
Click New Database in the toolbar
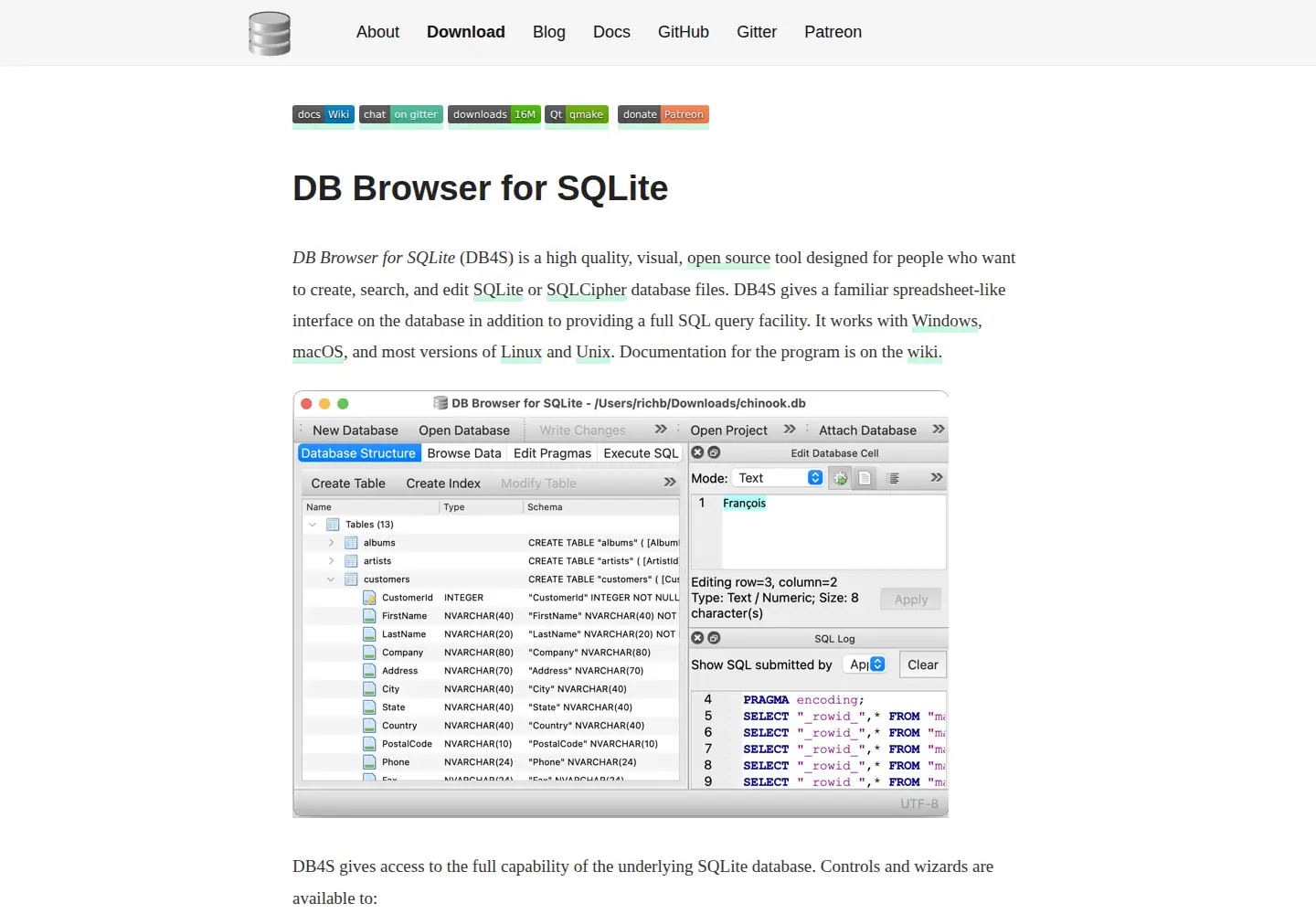(x=356, y=430)
